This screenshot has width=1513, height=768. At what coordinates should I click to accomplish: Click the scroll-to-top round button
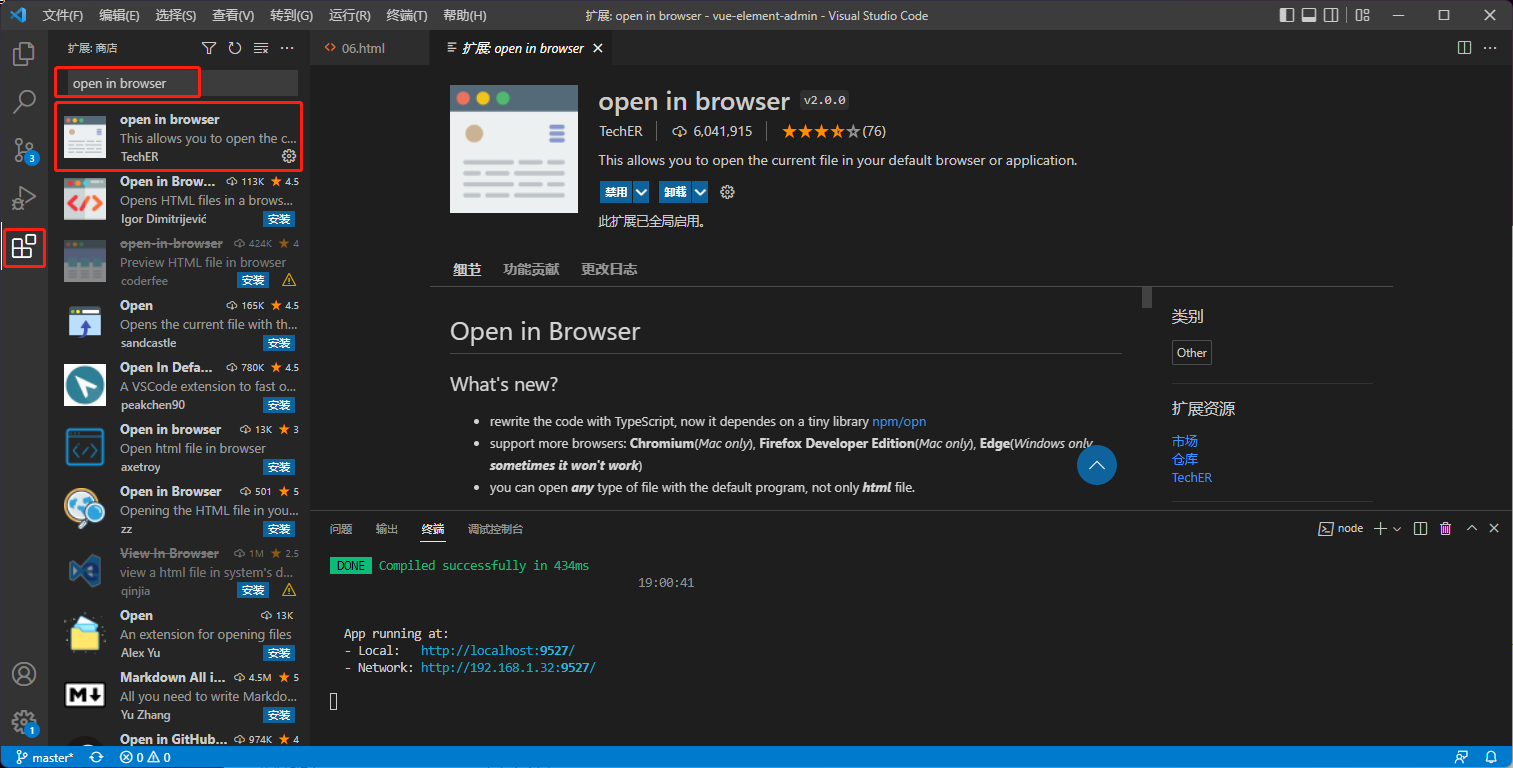coord(1097,465)
